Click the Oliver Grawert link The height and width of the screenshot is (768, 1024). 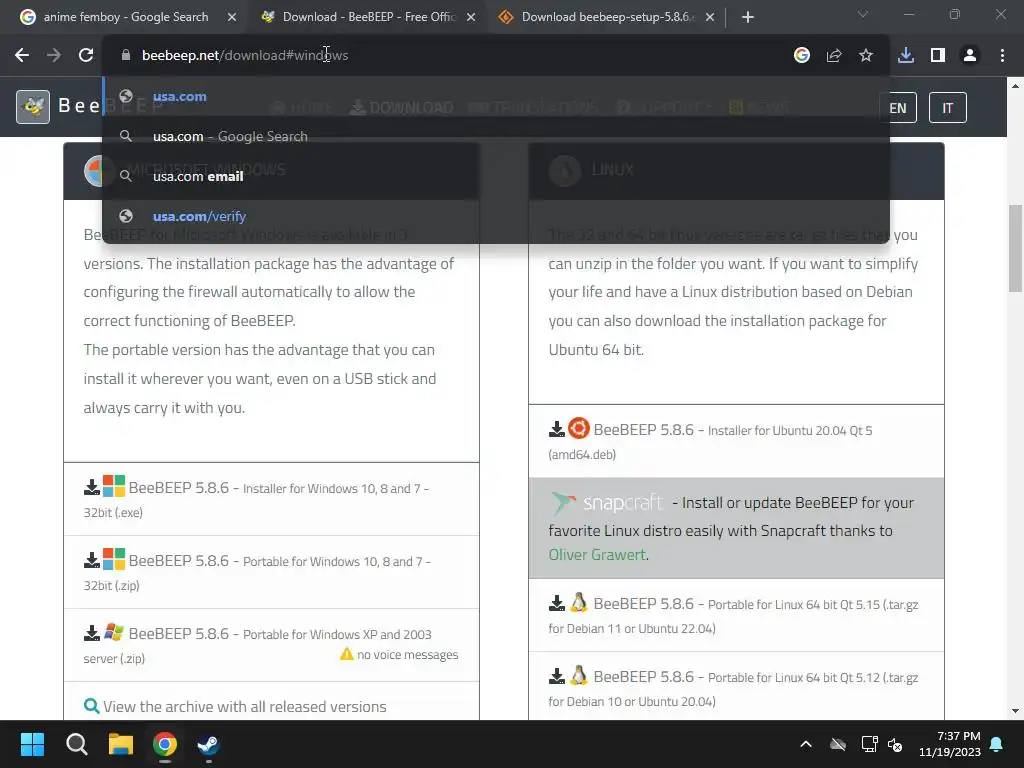[597, 554]
